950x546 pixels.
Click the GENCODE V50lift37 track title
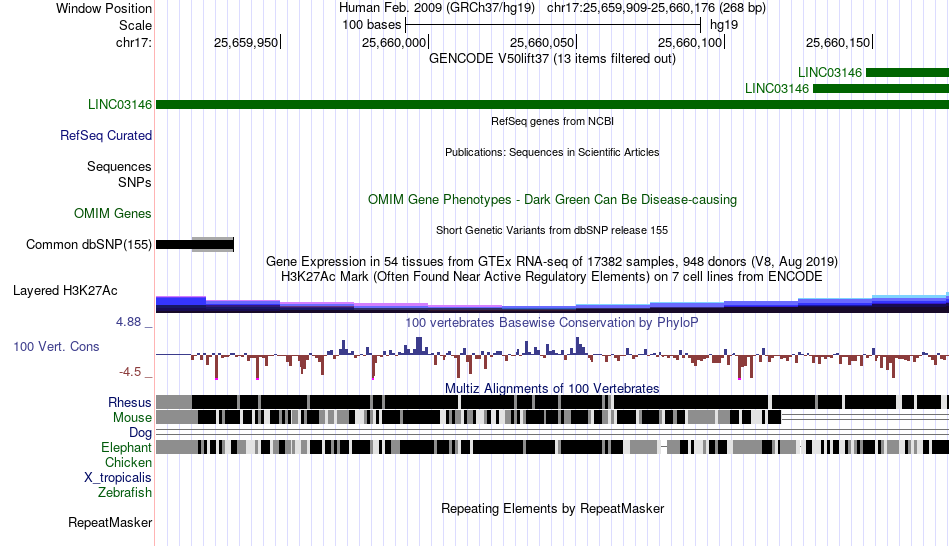tap(552, 59)
